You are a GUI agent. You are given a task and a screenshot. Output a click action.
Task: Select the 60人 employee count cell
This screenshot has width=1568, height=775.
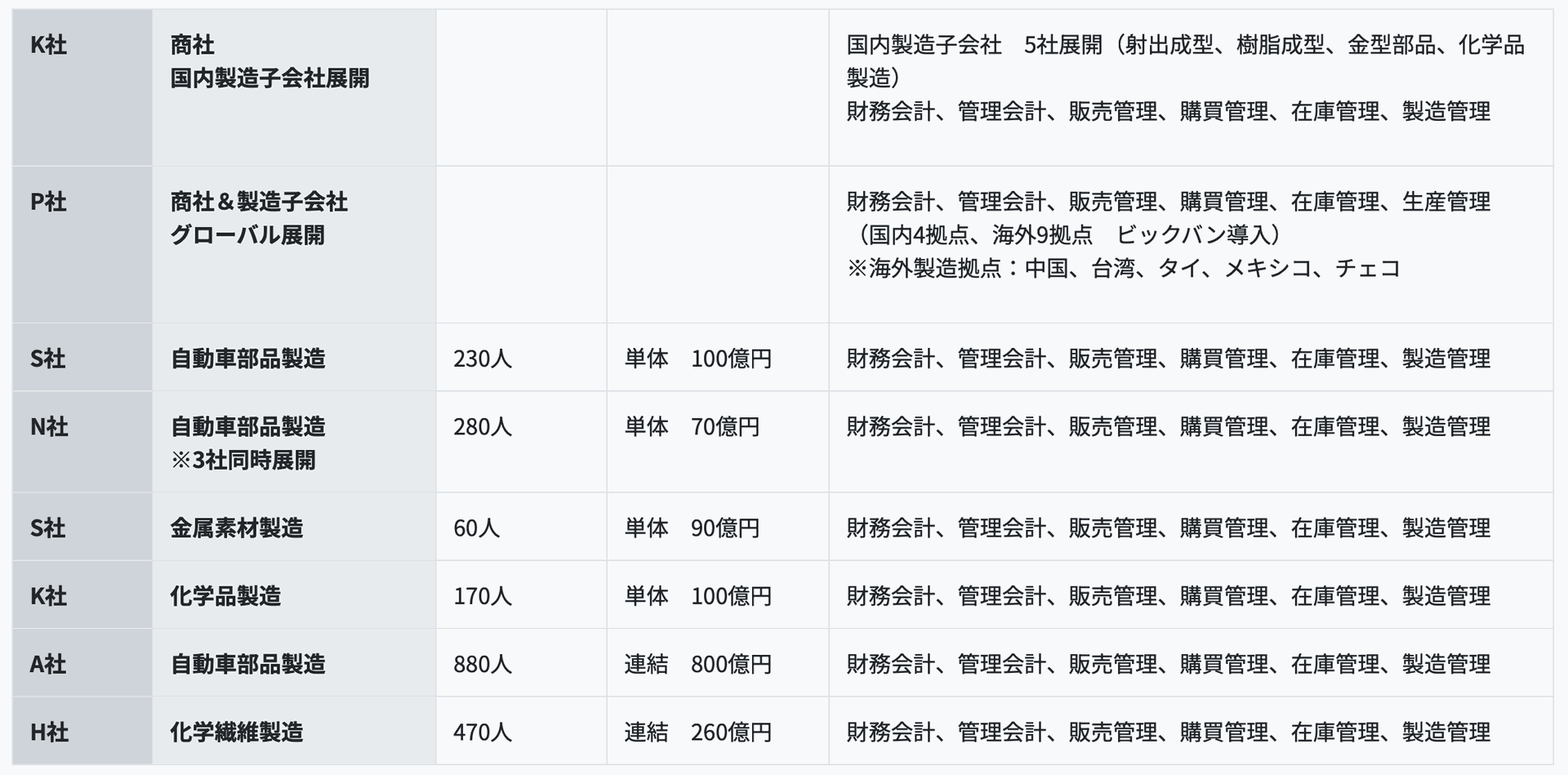[x=521, y=527]
